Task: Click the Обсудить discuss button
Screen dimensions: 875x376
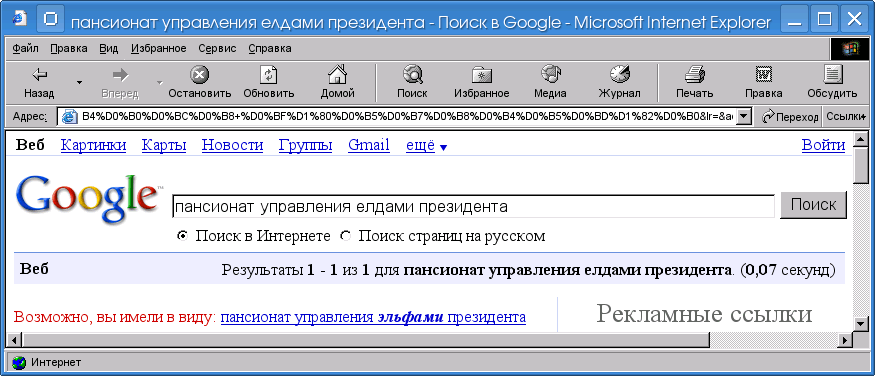Action: coord(833,83)
